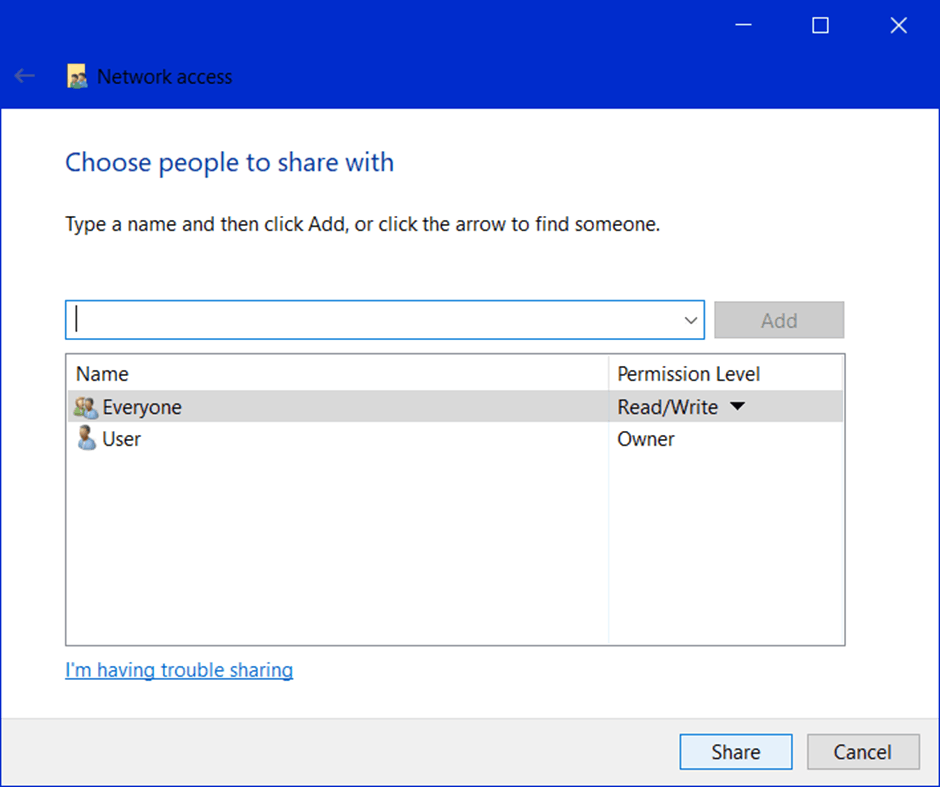
Task: Open the name combo box dropdown arrow
Action: 691,320
